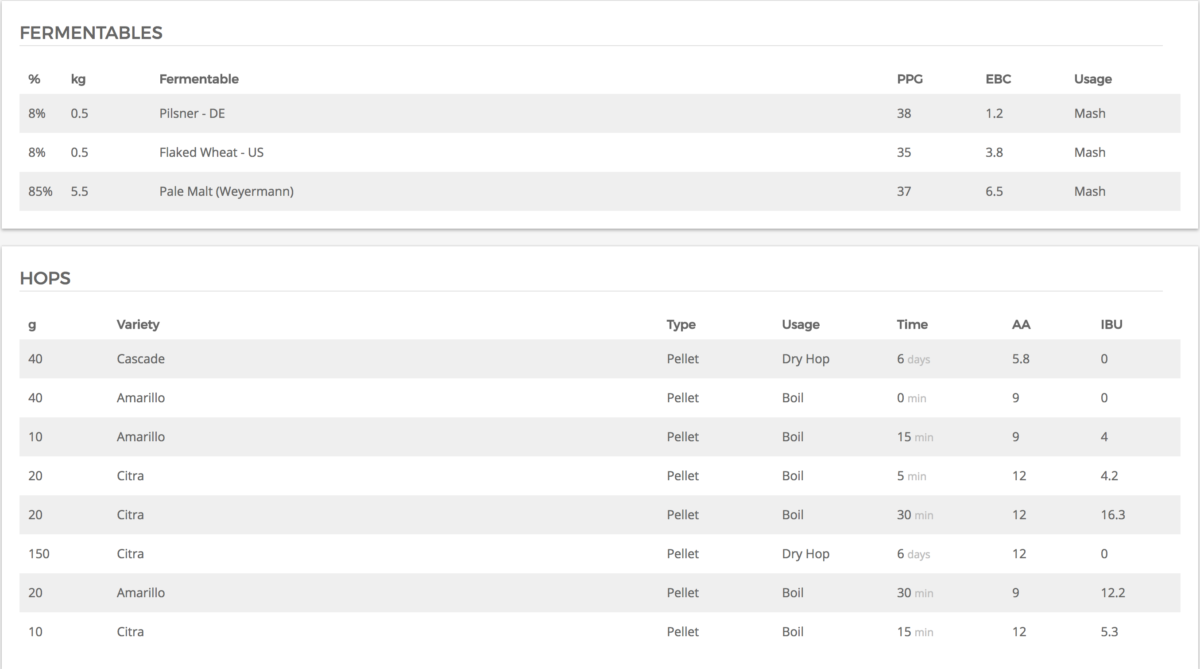Click the PPG column header
The height and width of the screenshot is (669, 1200).
(x=910, y=79)
